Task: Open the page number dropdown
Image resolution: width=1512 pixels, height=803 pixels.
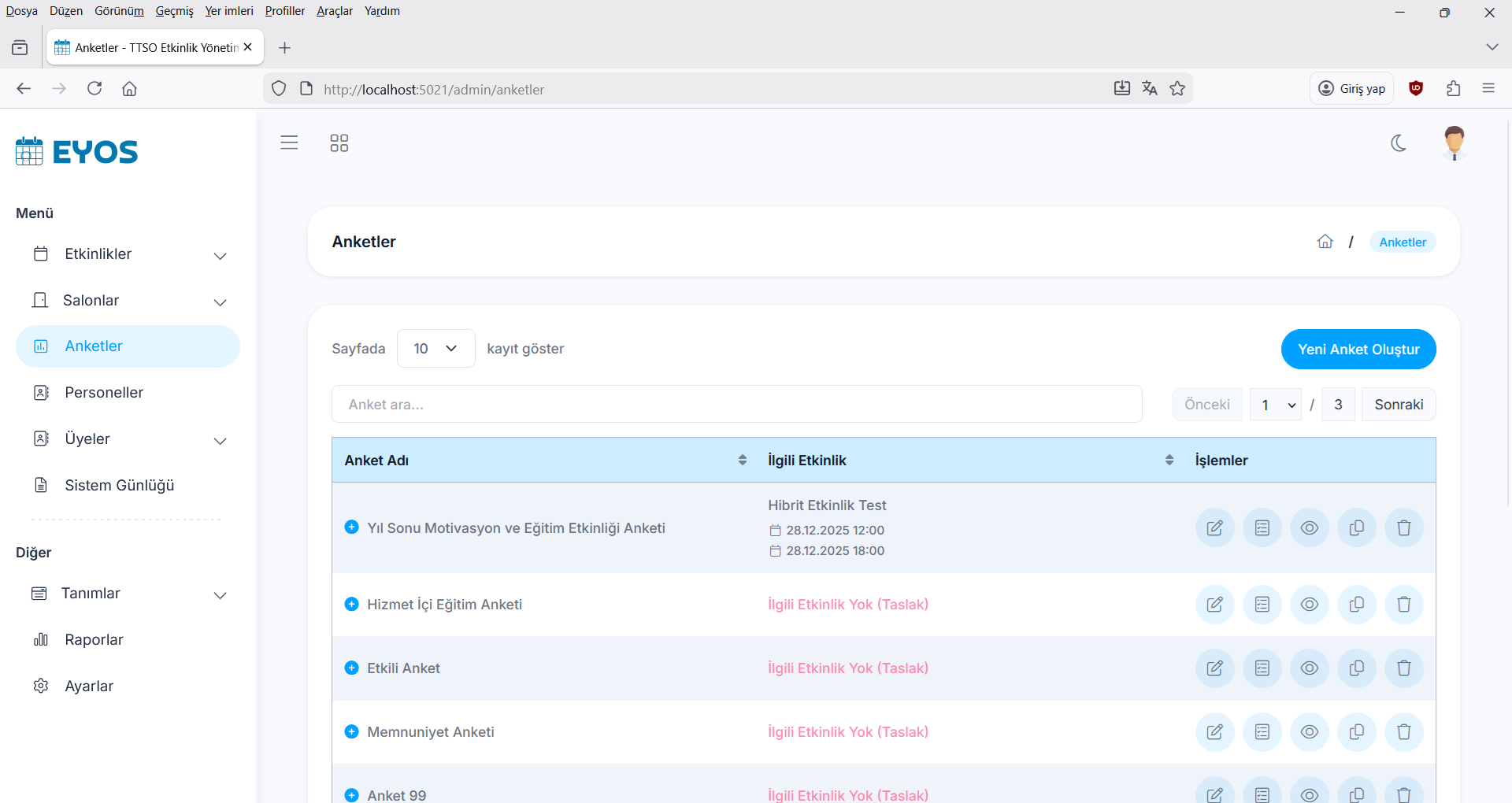Action: click(x=1275, y=405)
